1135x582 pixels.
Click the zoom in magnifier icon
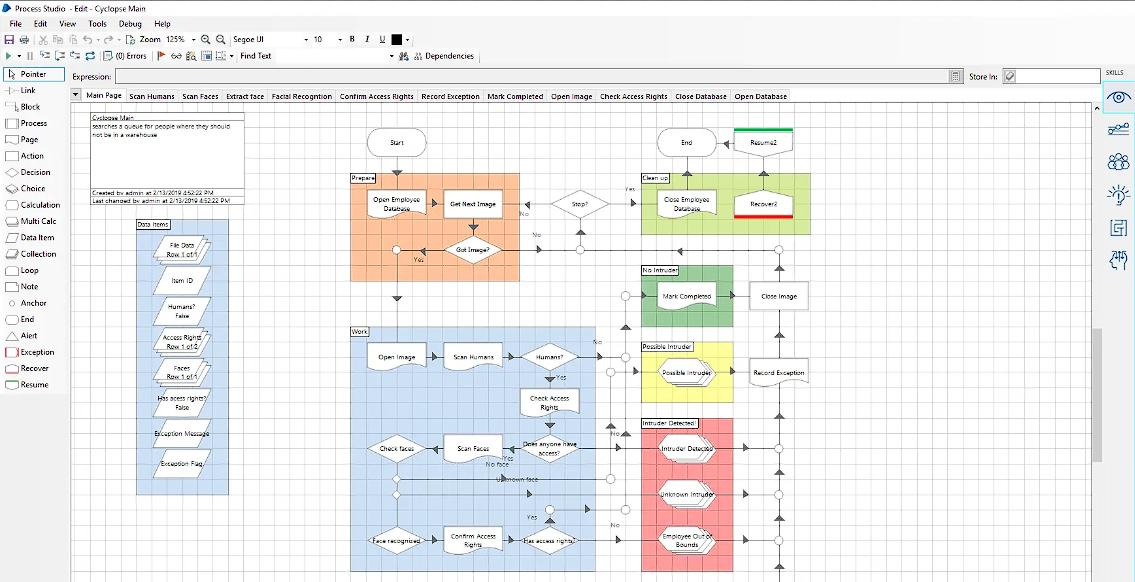pos(205,40)
